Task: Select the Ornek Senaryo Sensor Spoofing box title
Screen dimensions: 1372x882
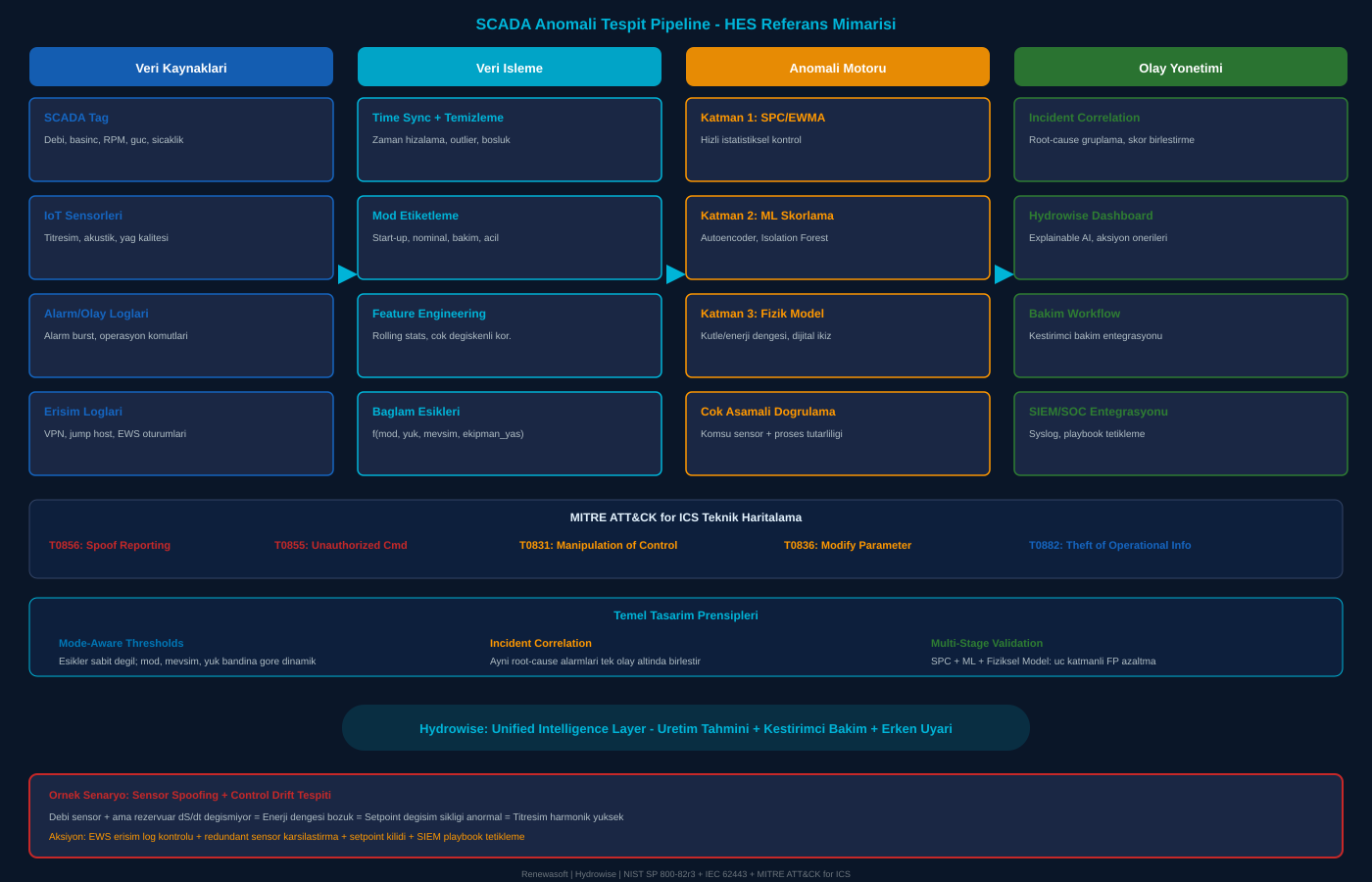Action: 190,795
